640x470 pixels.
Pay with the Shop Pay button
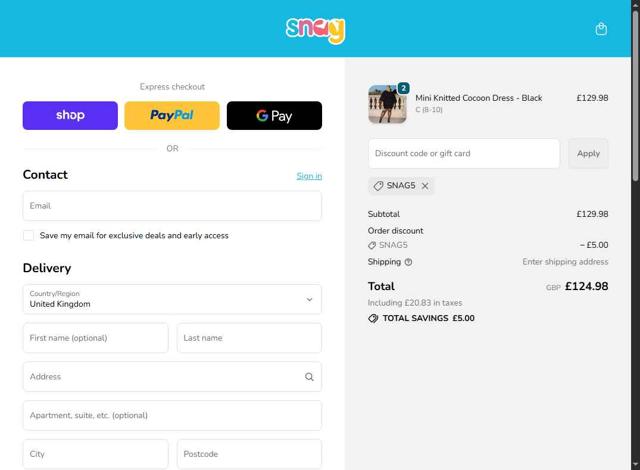pos(70,115)
